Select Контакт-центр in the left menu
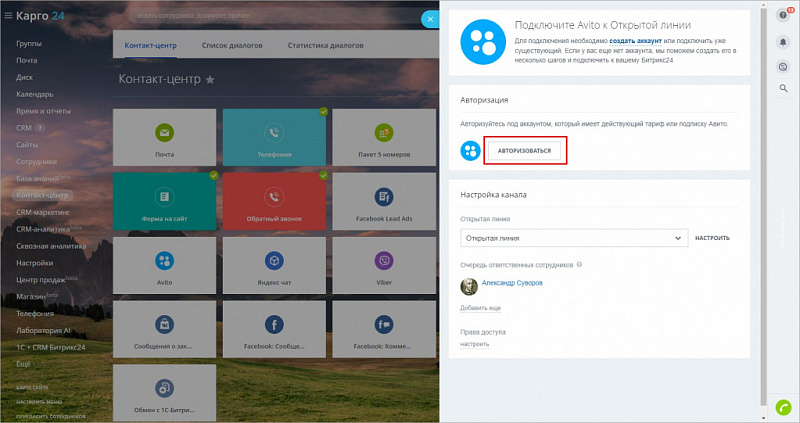This screenshot has height=423, width=800. coord(42,195)
